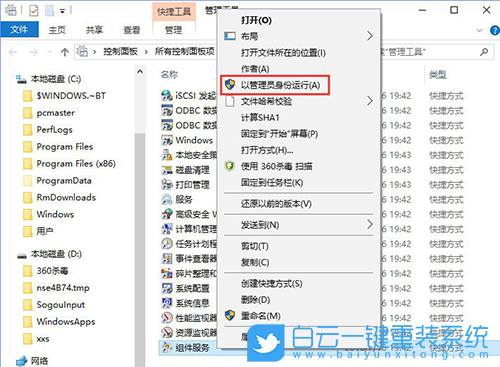
Task: Click the Back navigation arrow
Action: (13, 52)
